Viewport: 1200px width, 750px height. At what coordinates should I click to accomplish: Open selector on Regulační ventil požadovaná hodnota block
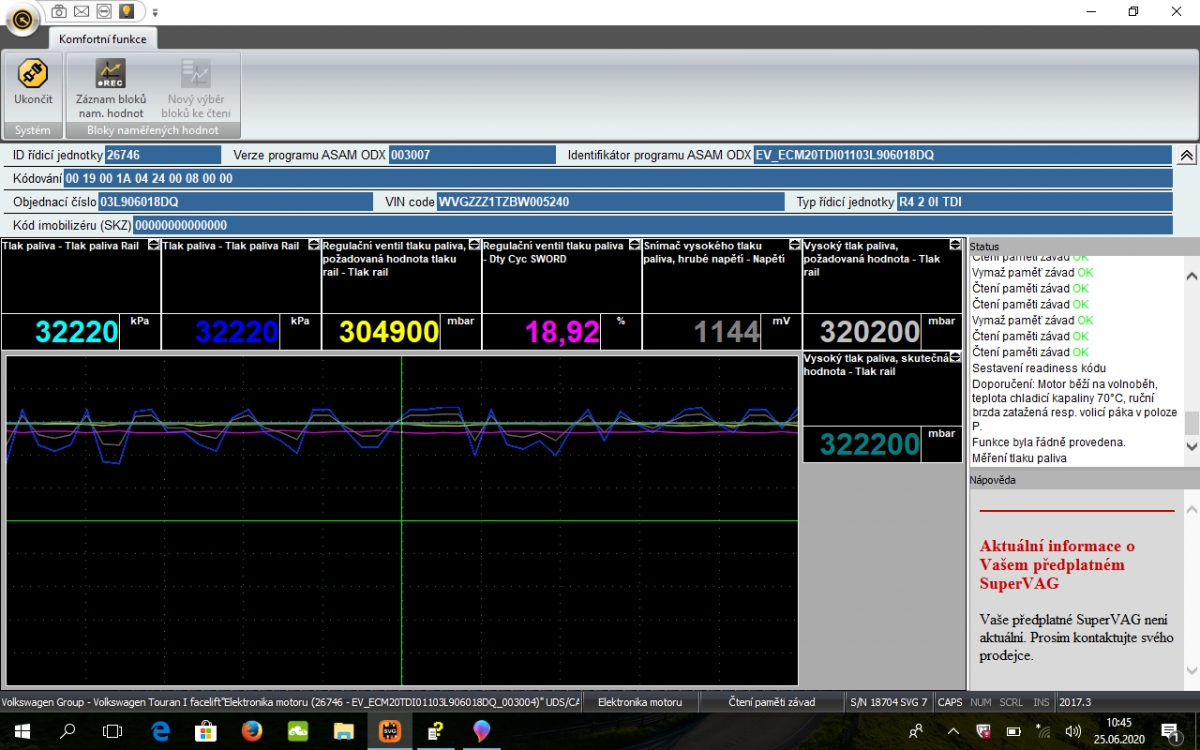474,245
